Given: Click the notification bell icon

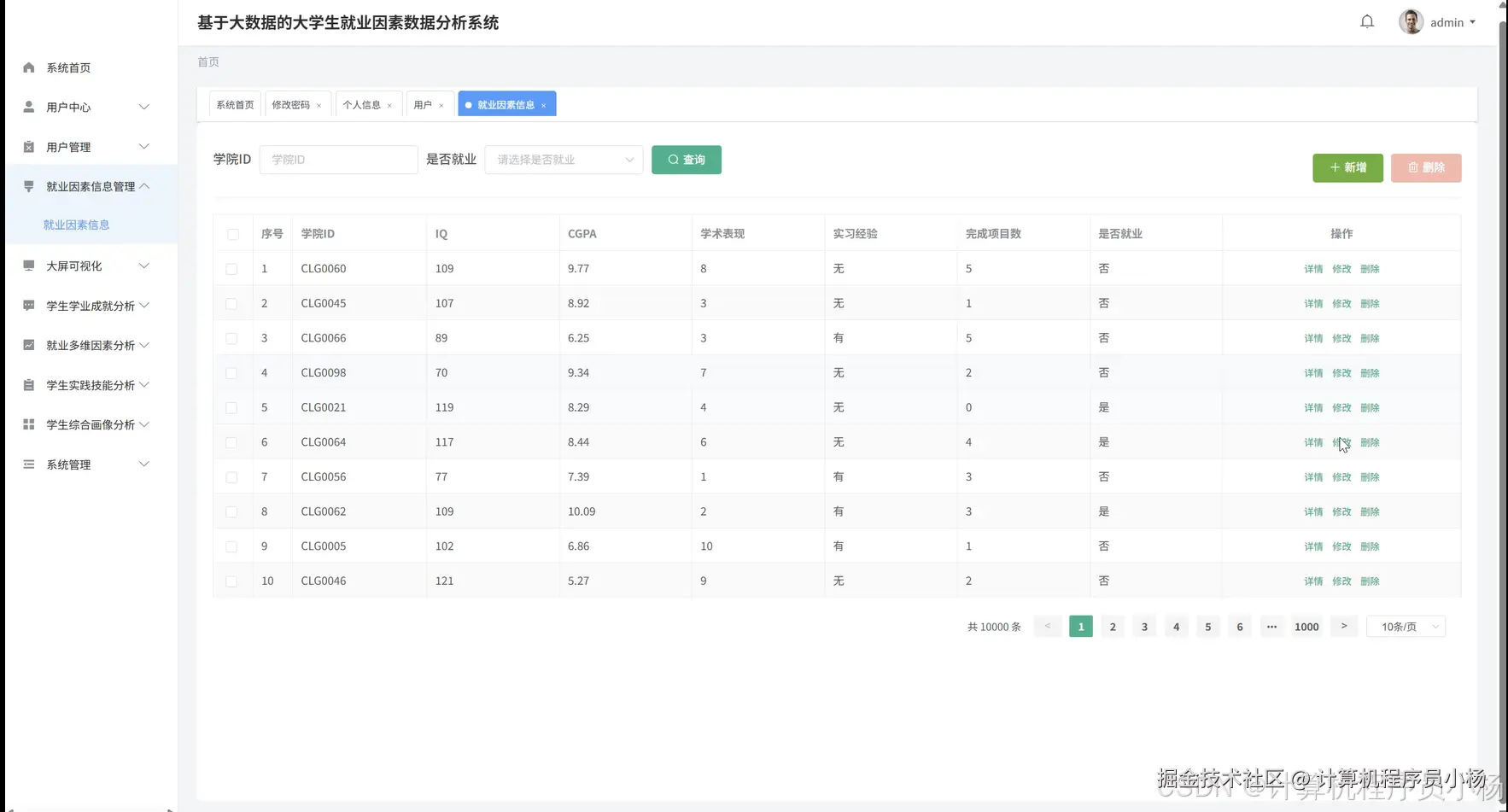Looking at the screenshot, I should [x=1367, y=22].
